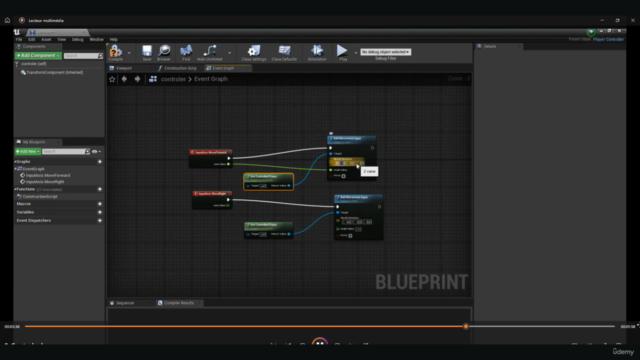Go forward with the graph navigation arrow
The height and width of the screenshot is (360, 640).
pos(138,79)
